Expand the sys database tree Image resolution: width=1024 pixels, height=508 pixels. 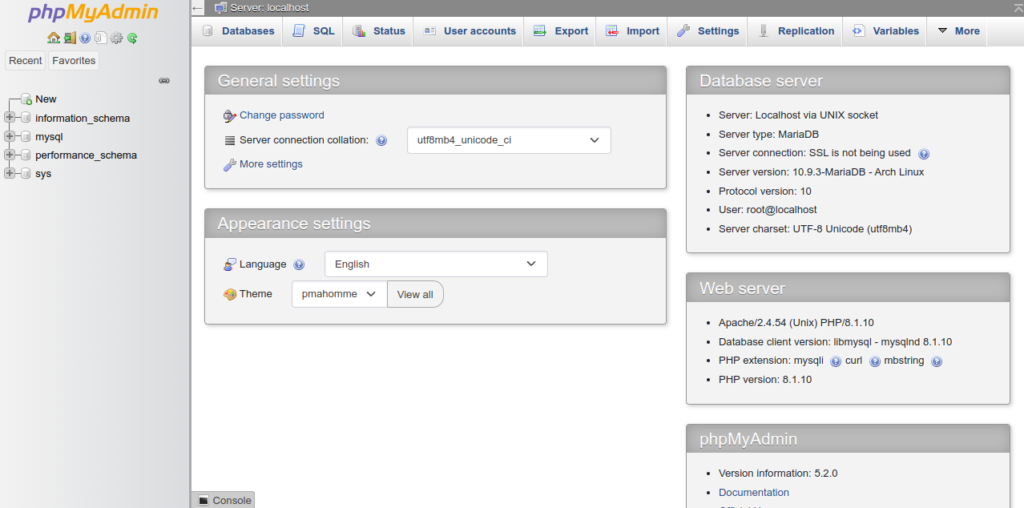[x=9, y=173]
